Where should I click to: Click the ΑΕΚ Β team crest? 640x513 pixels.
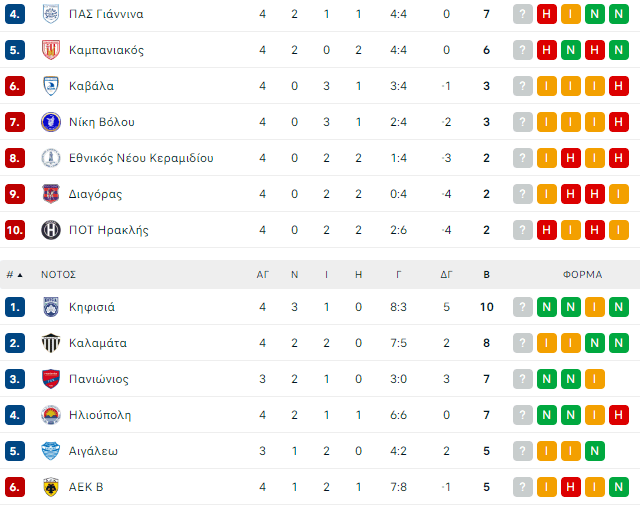click(x=51, y=487)
